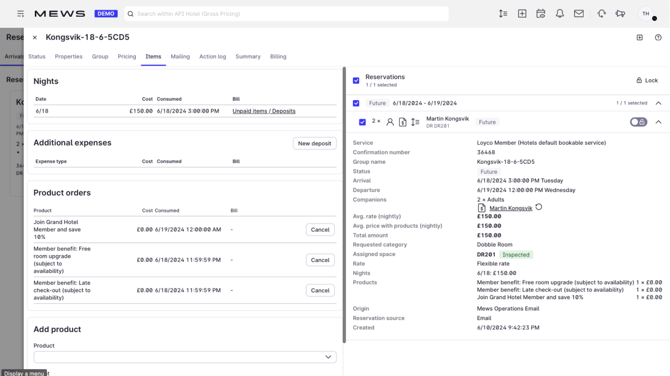Open the Unpaid items / Deposits link
The width and height of the screenshot is (670, 376).
point(264,111)
